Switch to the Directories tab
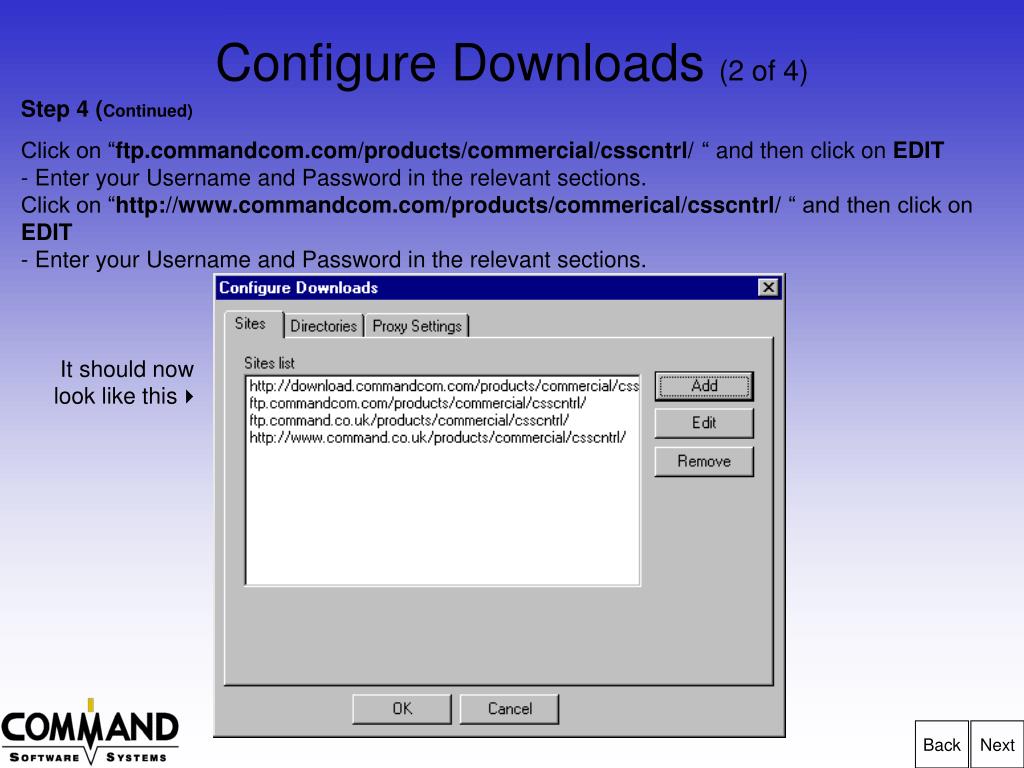Image resolution: width=1024 pixels, height=768 pixels. pos(323,325)
